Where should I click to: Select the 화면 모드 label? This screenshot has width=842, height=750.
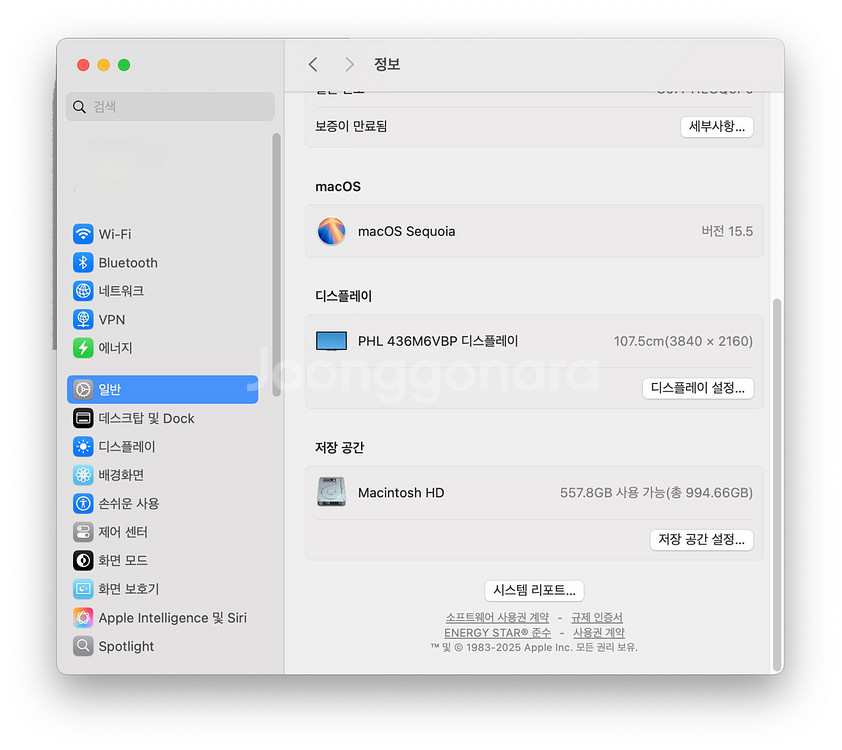pyautogui.click(x=123, y=560)
